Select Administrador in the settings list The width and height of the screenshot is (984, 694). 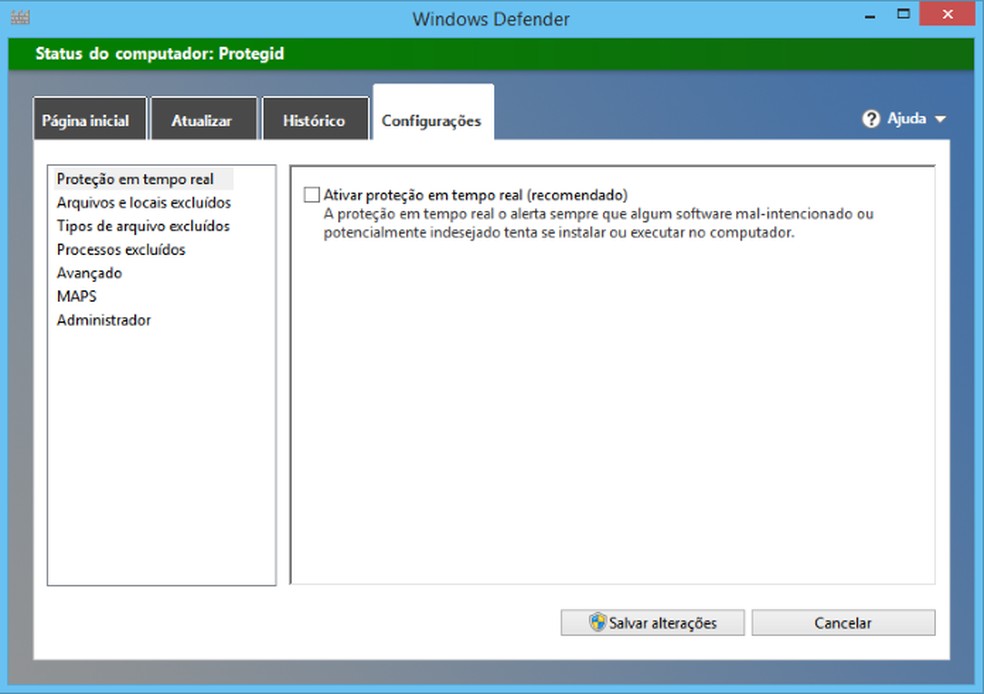[104, 320]
